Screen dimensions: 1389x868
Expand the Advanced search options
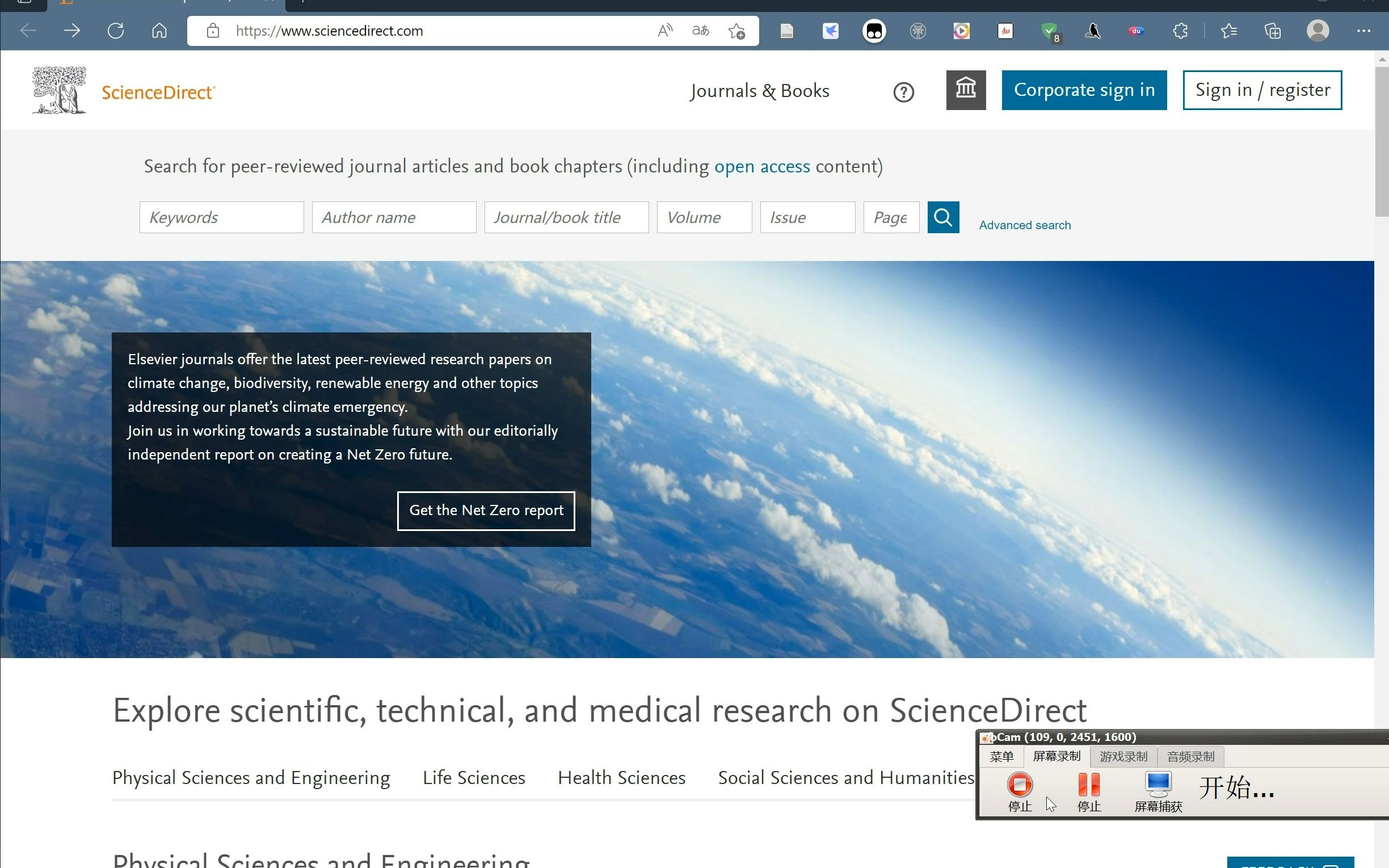1025,225
